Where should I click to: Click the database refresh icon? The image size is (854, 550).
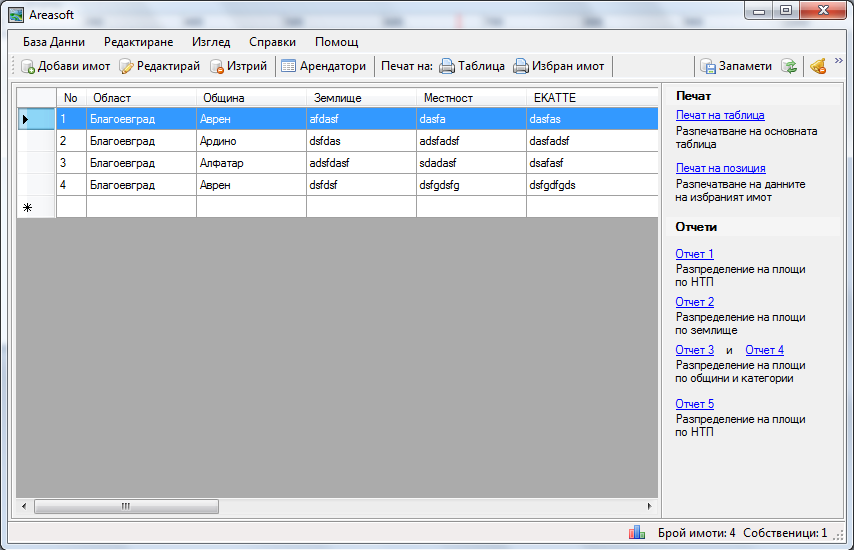[789, 67]
